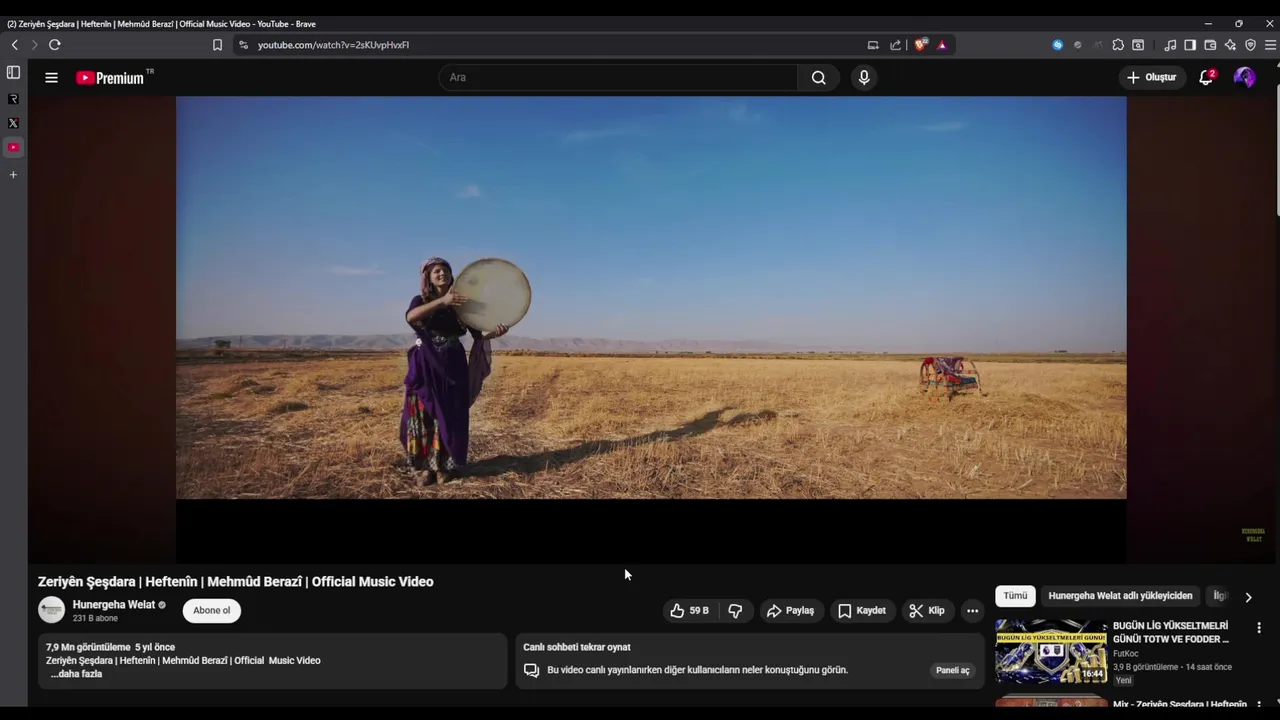
Task: Click 'Canlı sohbeti tekrar oynat' heading
Action: point(577,647)
